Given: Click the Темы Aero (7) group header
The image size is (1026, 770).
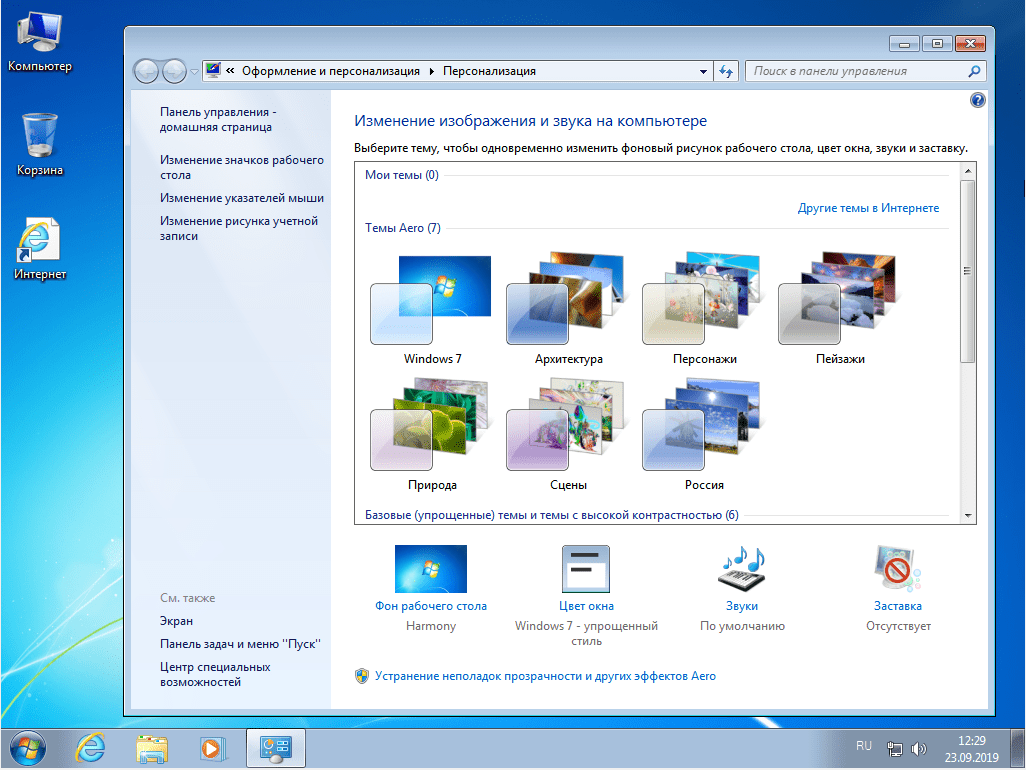Looking at the screenshot, I should coord(402,228).
